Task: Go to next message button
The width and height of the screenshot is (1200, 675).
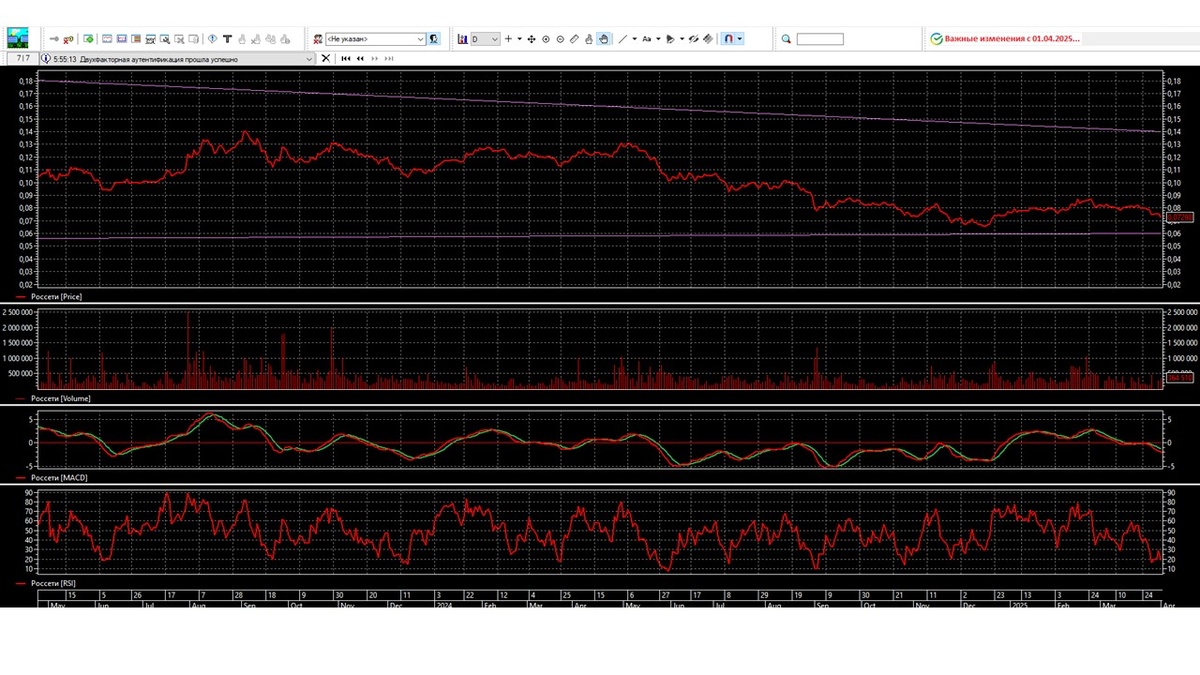Action: (375, 59)
